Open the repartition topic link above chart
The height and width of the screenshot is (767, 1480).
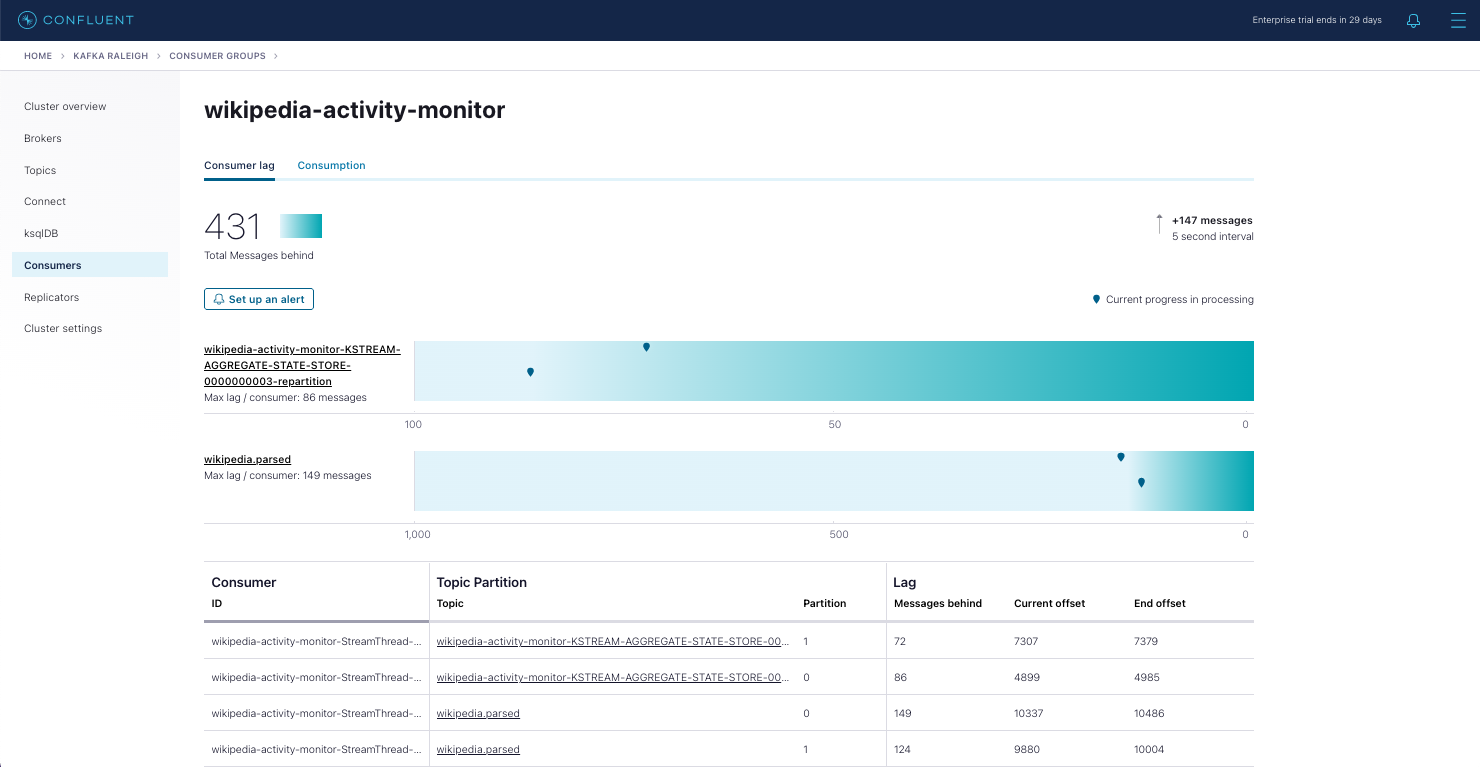[302, 365]
